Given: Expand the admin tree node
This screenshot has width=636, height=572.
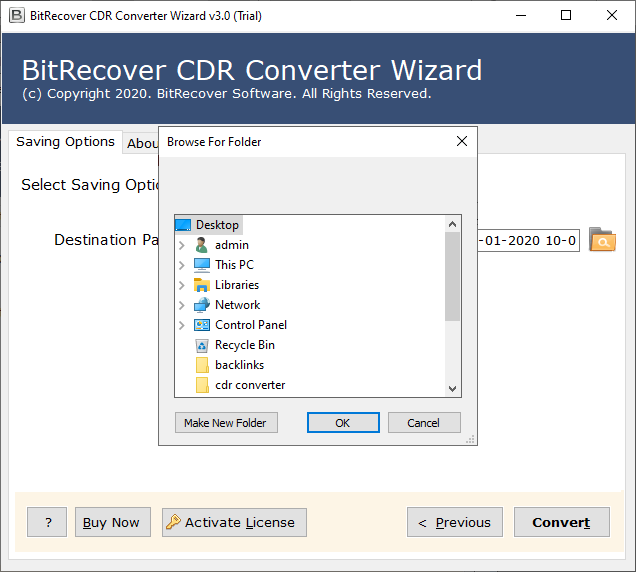Looking at the screenshot, I should [x=181, y=245].
